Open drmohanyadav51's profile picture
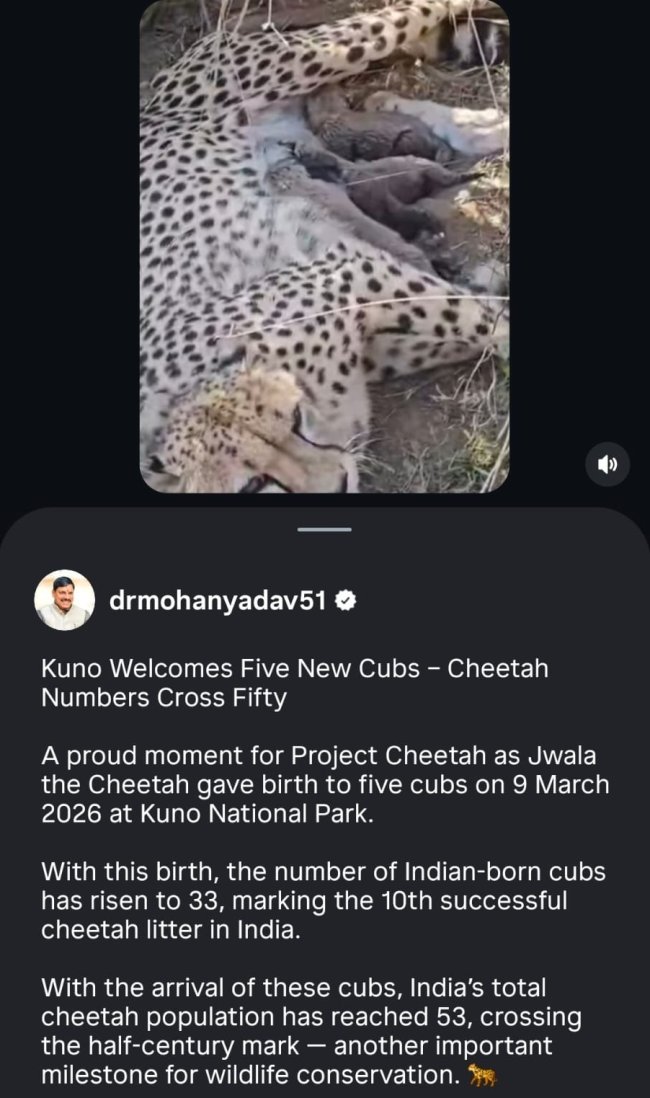Screen dimensions: 650x1098 point(64,598)
